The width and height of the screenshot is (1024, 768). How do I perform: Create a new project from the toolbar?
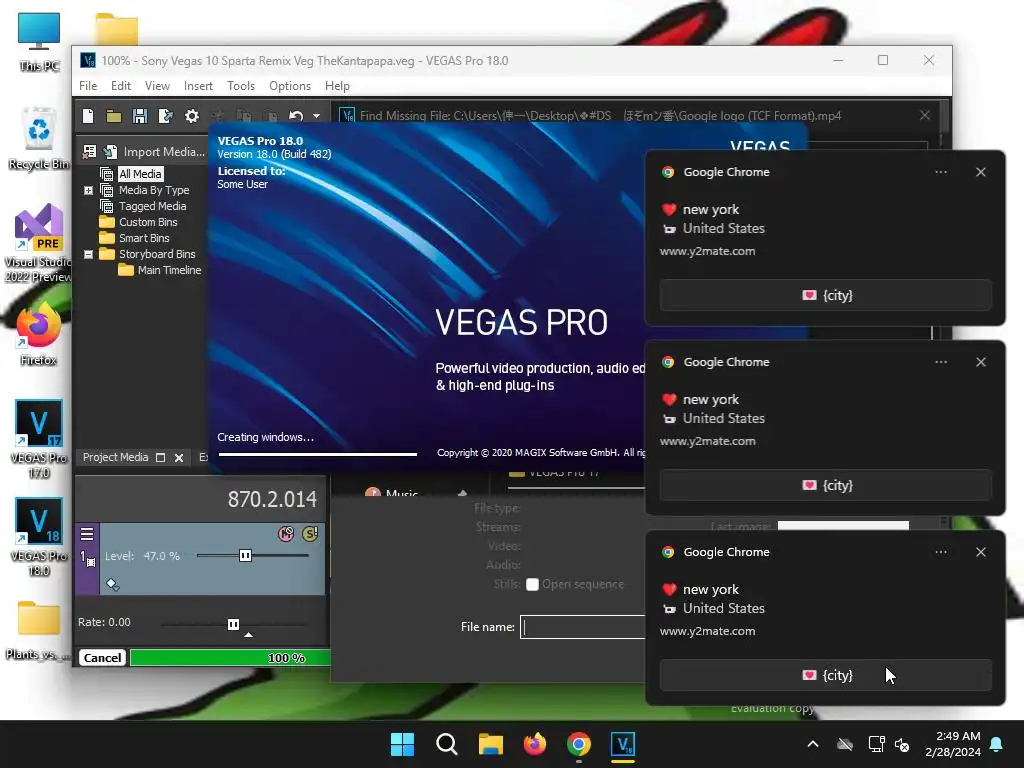[88, 116]
